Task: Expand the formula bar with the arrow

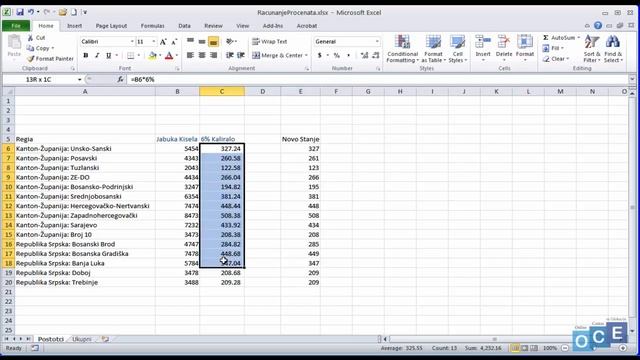Action: [632, 79]
